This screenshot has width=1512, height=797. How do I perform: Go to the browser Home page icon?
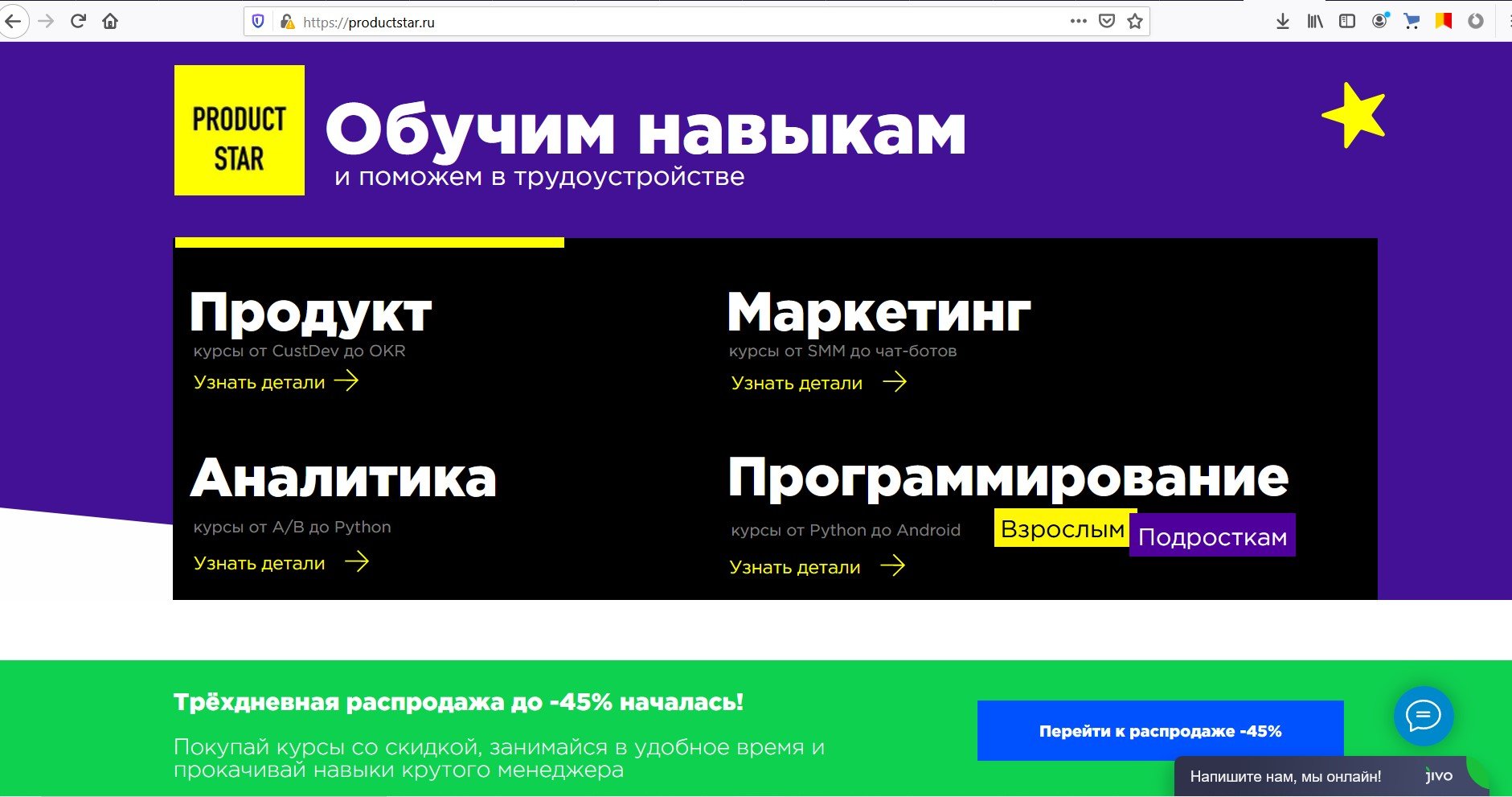point(110,22)
